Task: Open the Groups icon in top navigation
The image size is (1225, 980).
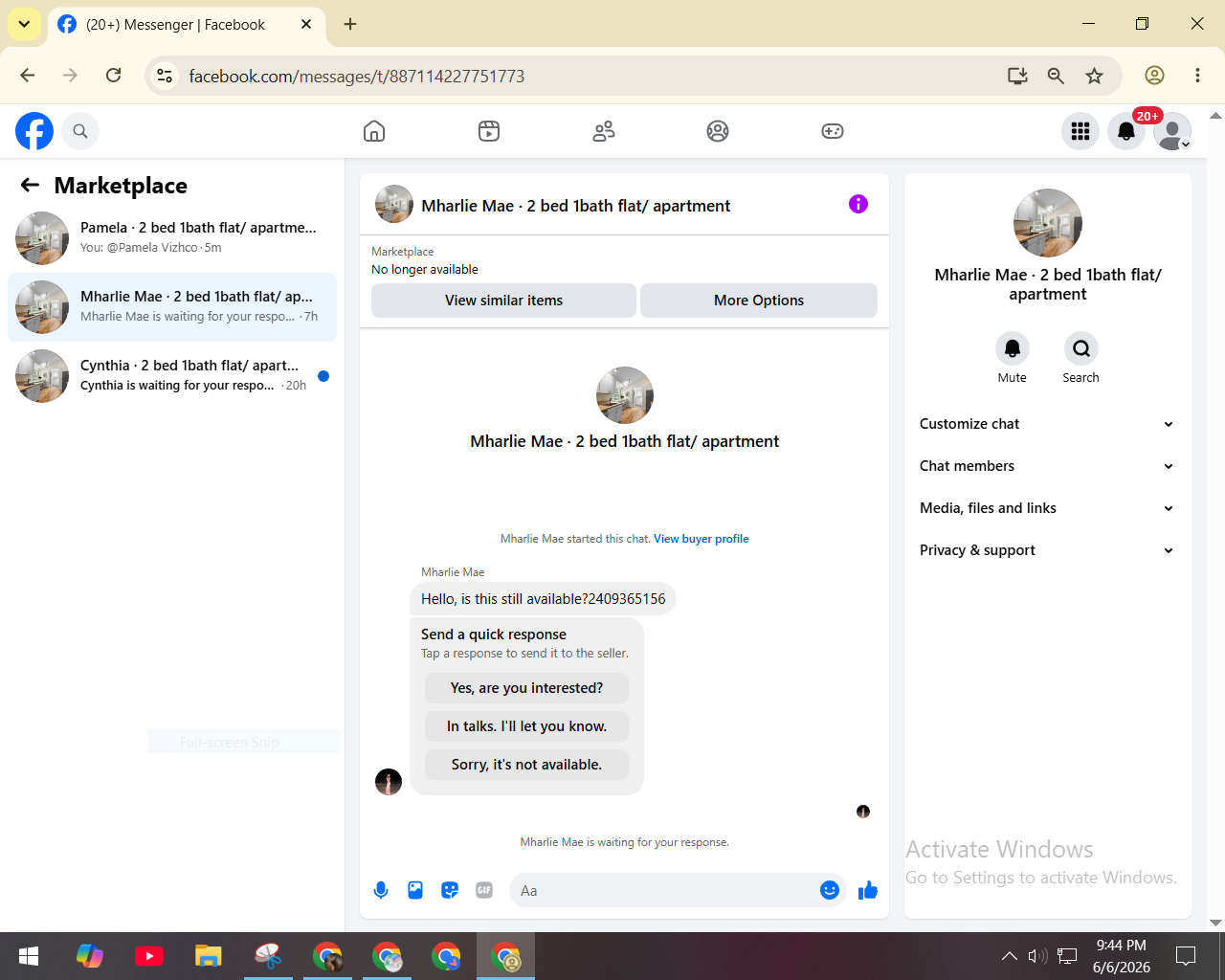Action: 718,131
